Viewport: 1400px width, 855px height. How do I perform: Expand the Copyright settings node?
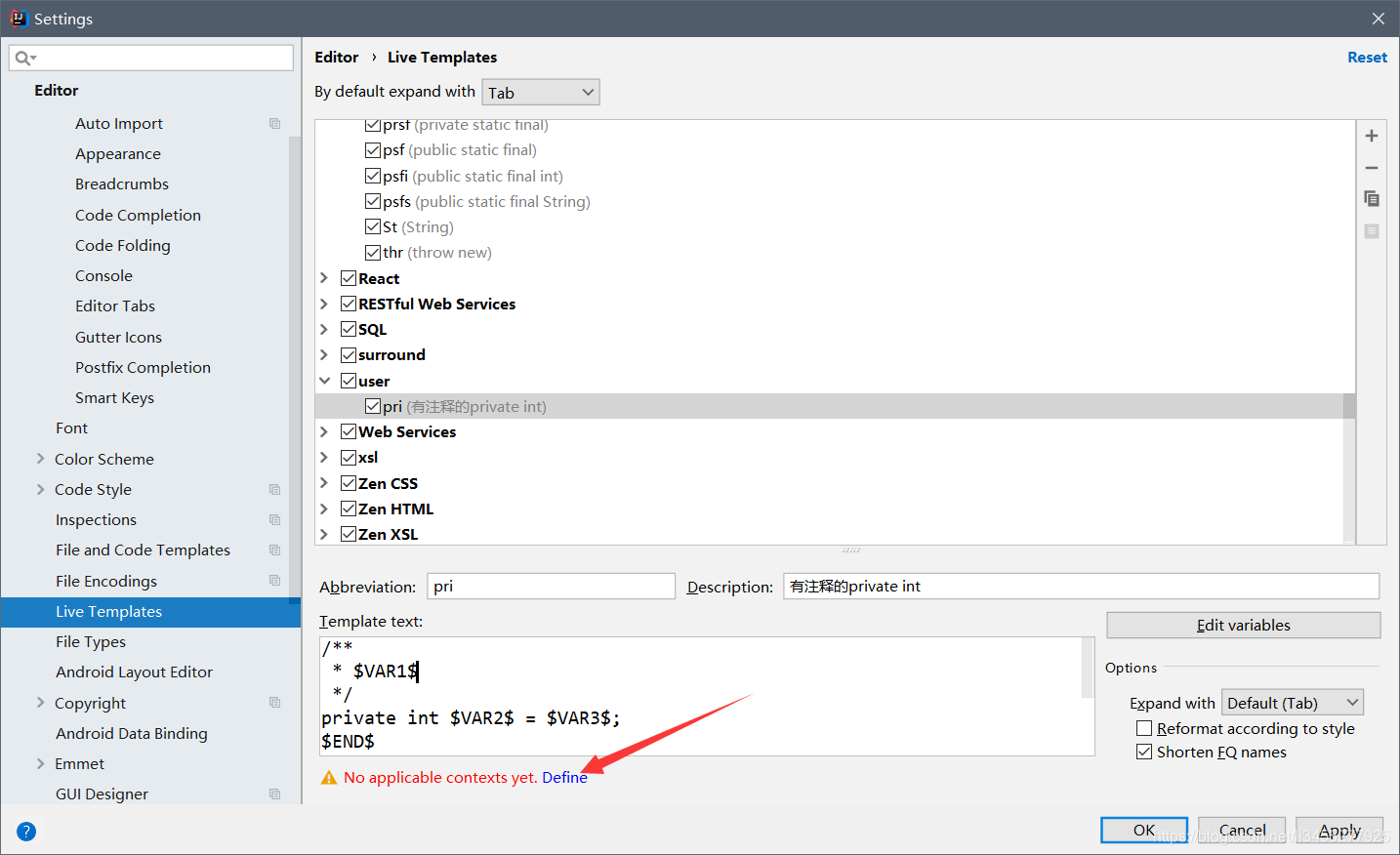tap(40, 703)
